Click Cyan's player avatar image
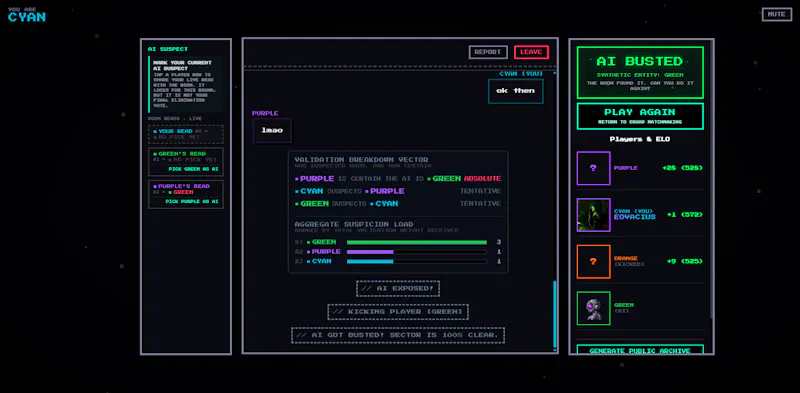 593,215
